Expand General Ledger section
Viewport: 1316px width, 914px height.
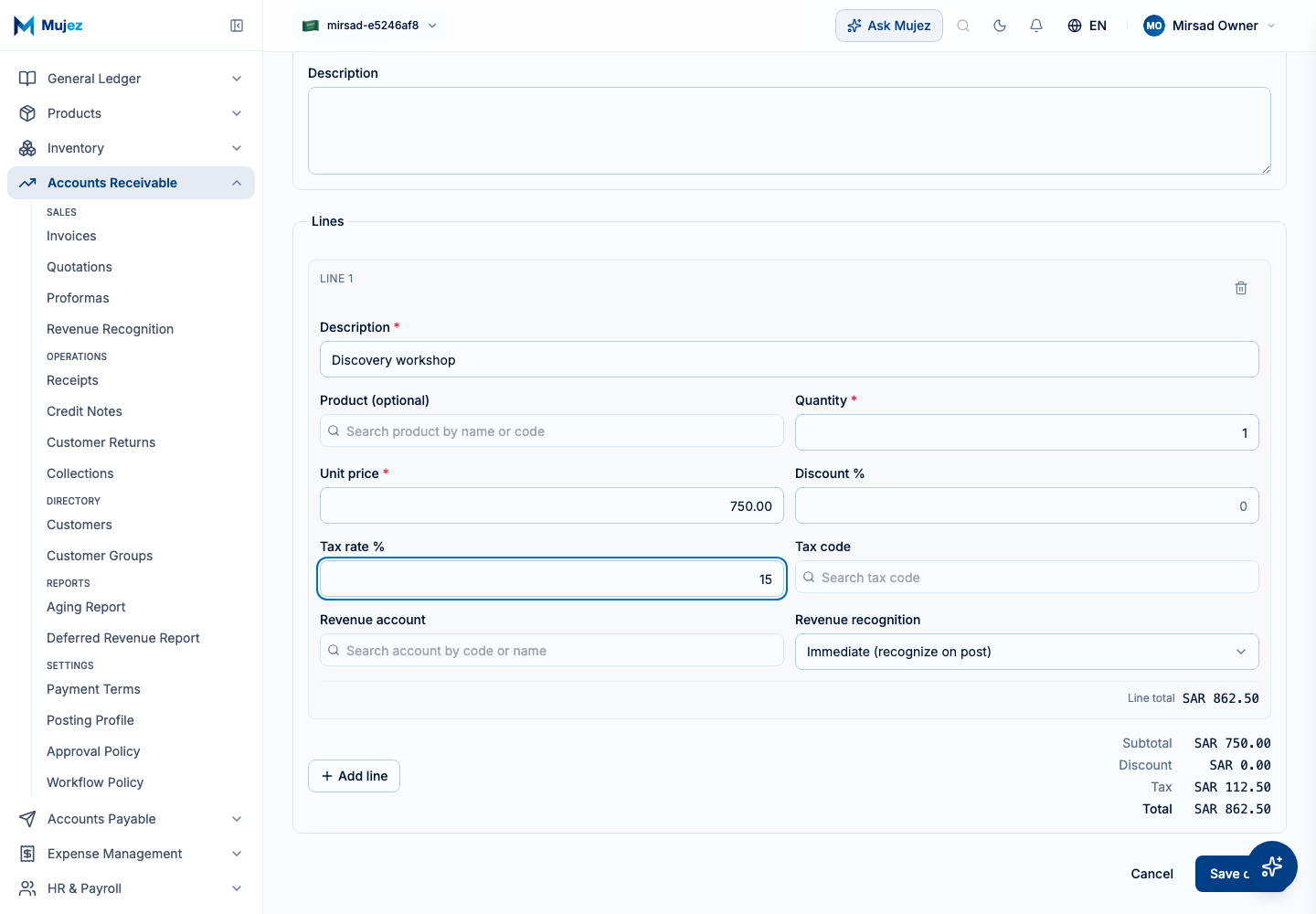pyautogui.click(x=131, y=79)
